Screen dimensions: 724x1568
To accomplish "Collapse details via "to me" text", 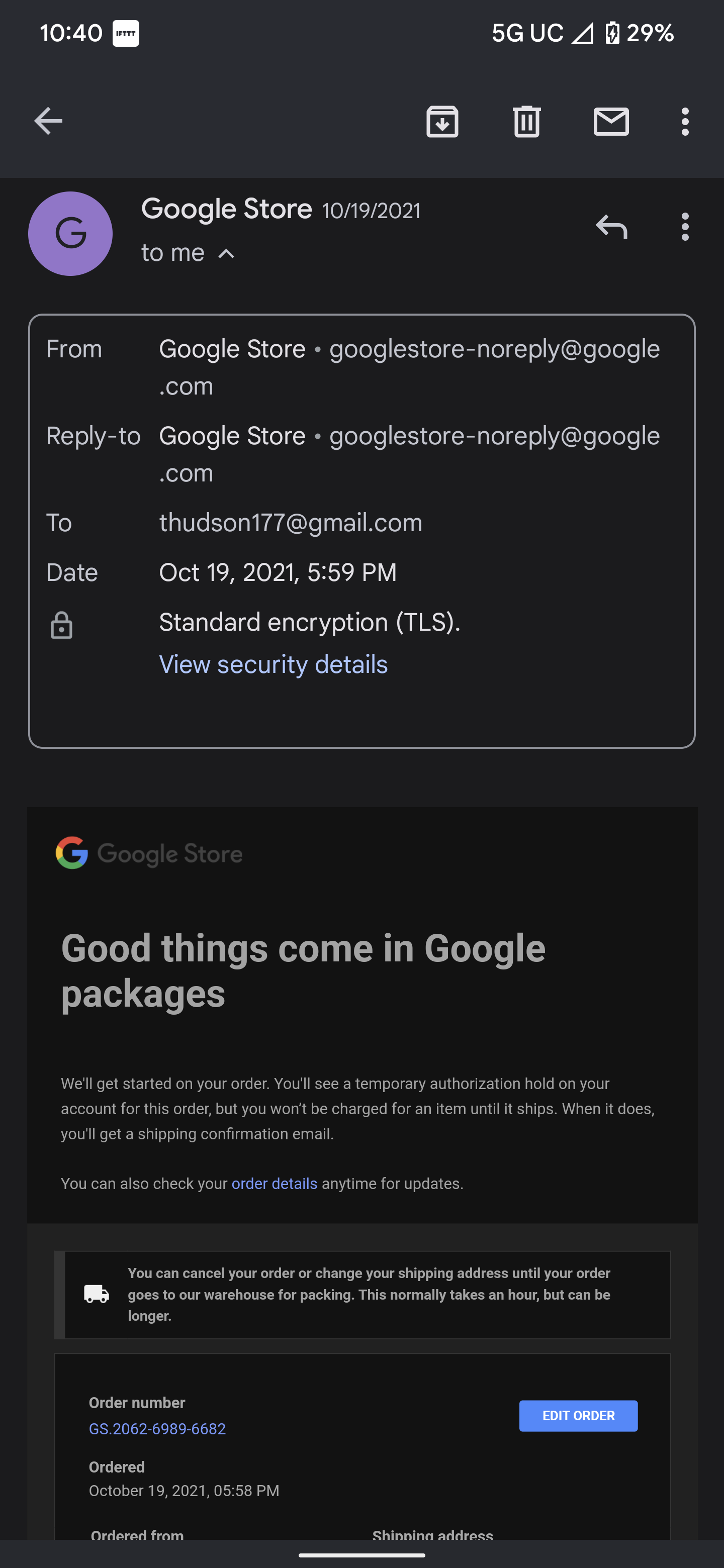I will coord(173,253).
